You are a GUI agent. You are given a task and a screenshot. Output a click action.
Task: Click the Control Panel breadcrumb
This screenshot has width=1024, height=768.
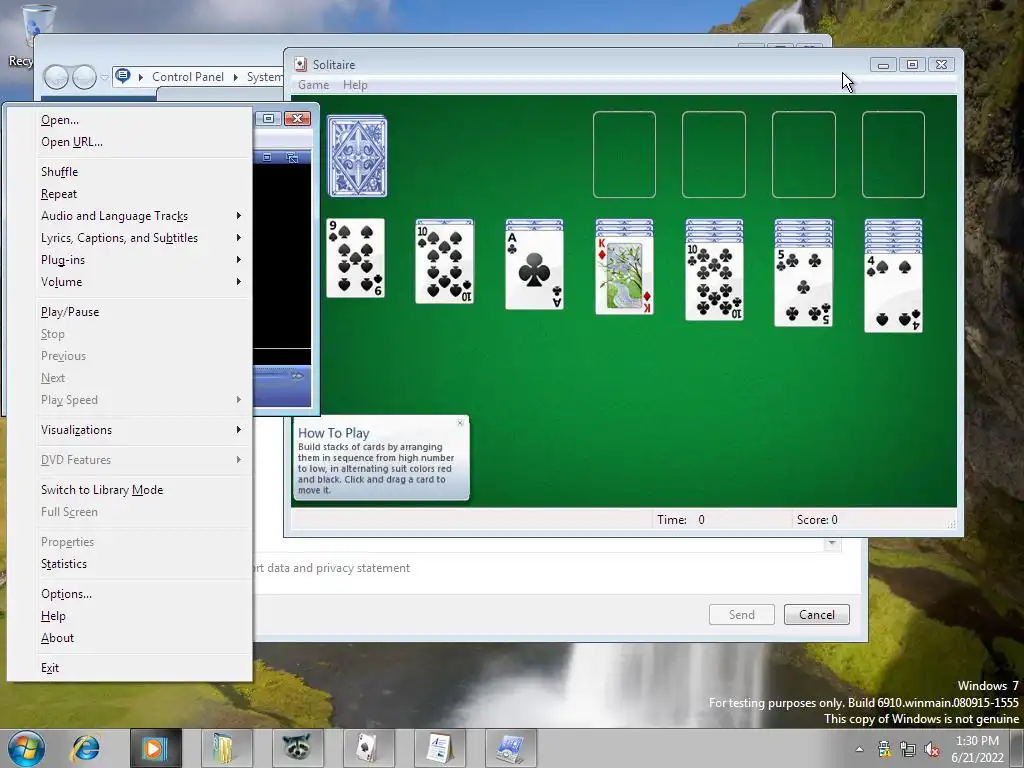pyautogui.click(x=188, y=77)
